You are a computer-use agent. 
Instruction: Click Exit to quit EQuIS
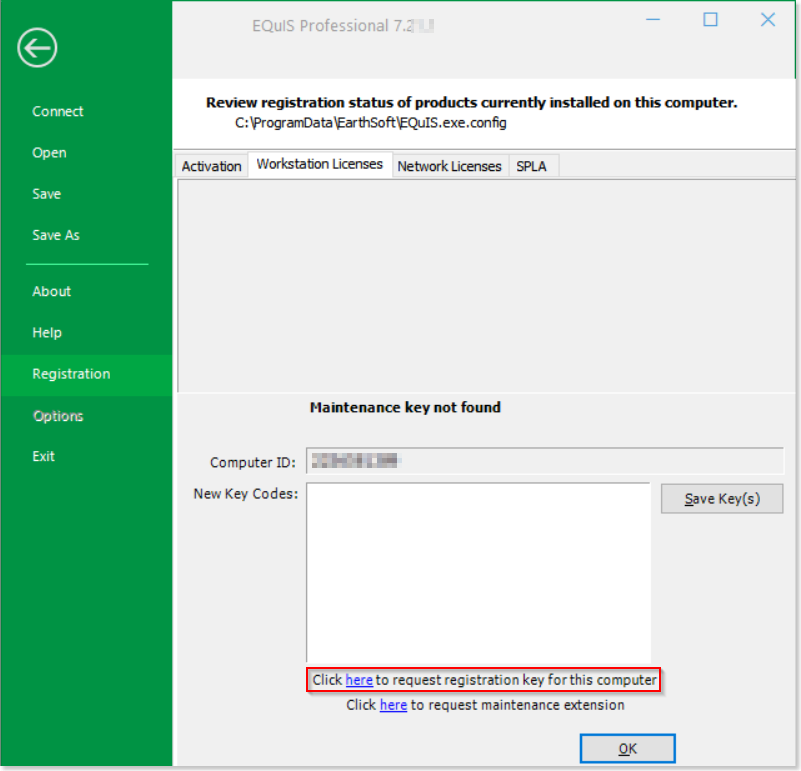pos(43,456)
